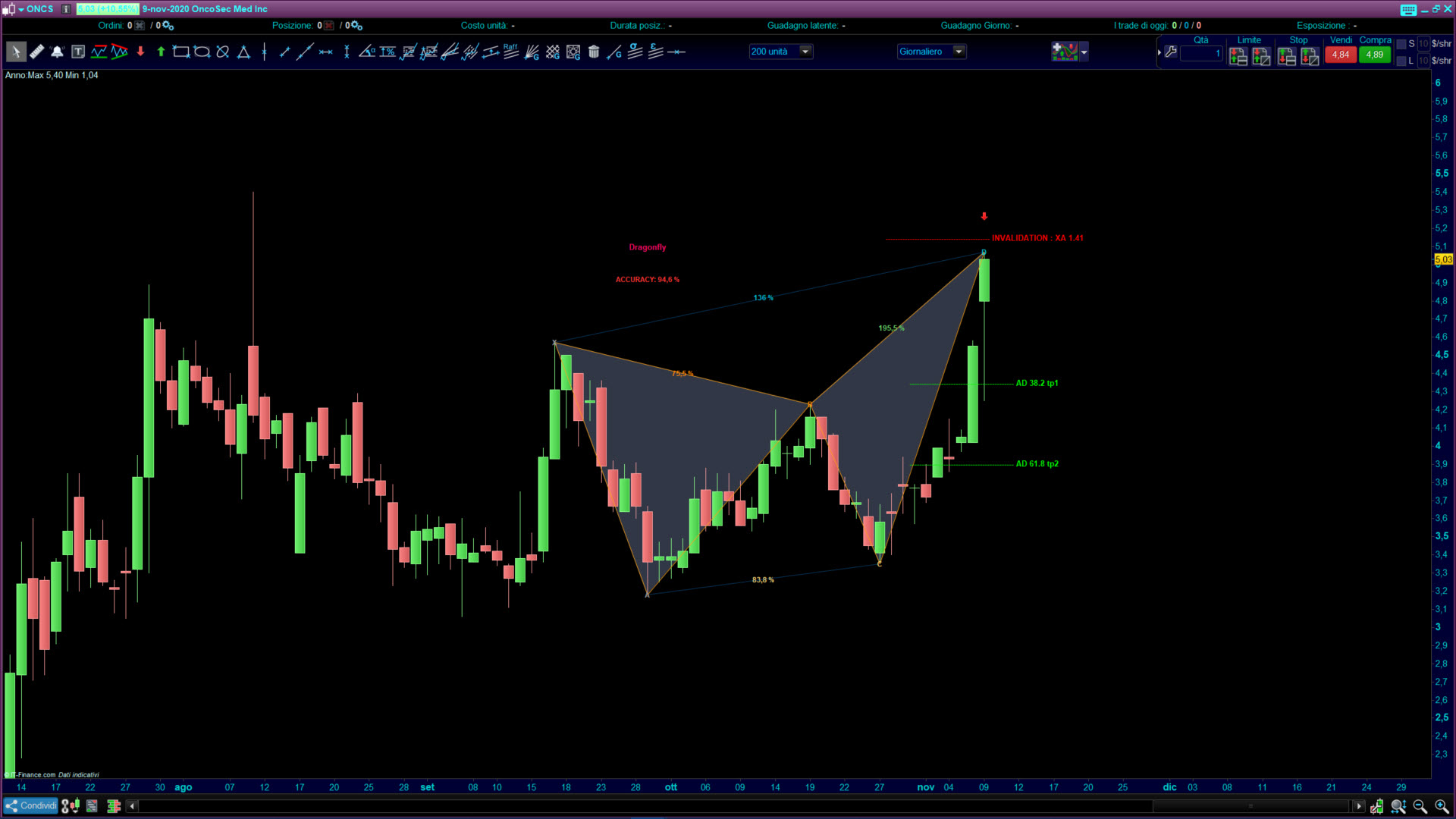The height and width of the screenshot is (819, 1456).
Task: Click the Qtà quantity input field
Action: tap(1201, 53)
